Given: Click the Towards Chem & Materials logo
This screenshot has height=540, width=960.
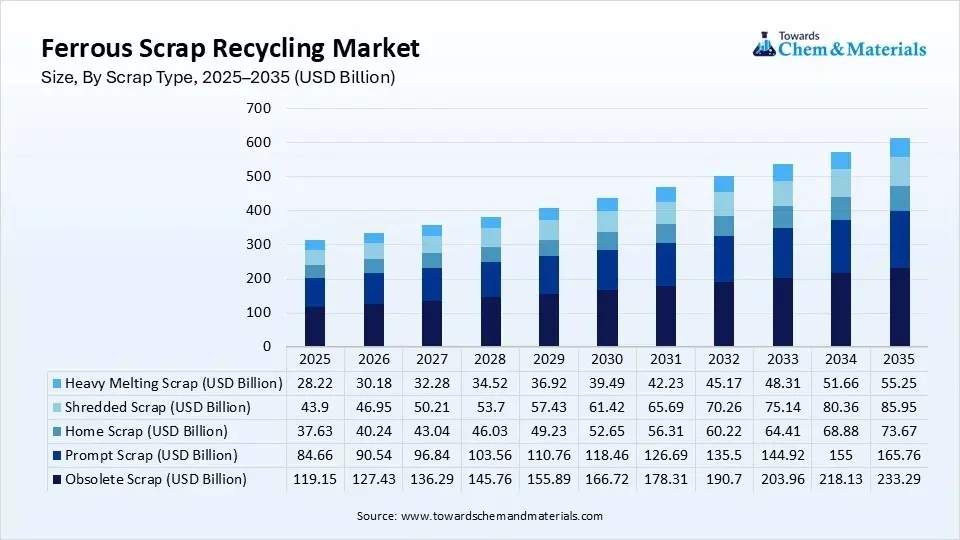Looking at the screenshot, I should click(x=839, y=44).
